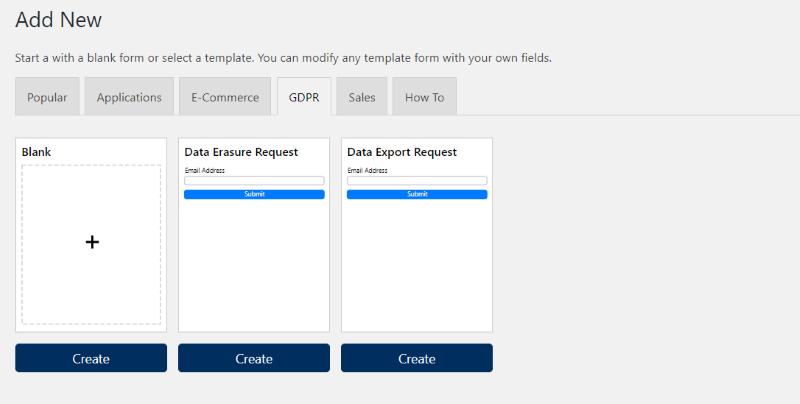Switch to the Popular tab
The width and height of the screenshot is (800, 404).
click(47, 97)
